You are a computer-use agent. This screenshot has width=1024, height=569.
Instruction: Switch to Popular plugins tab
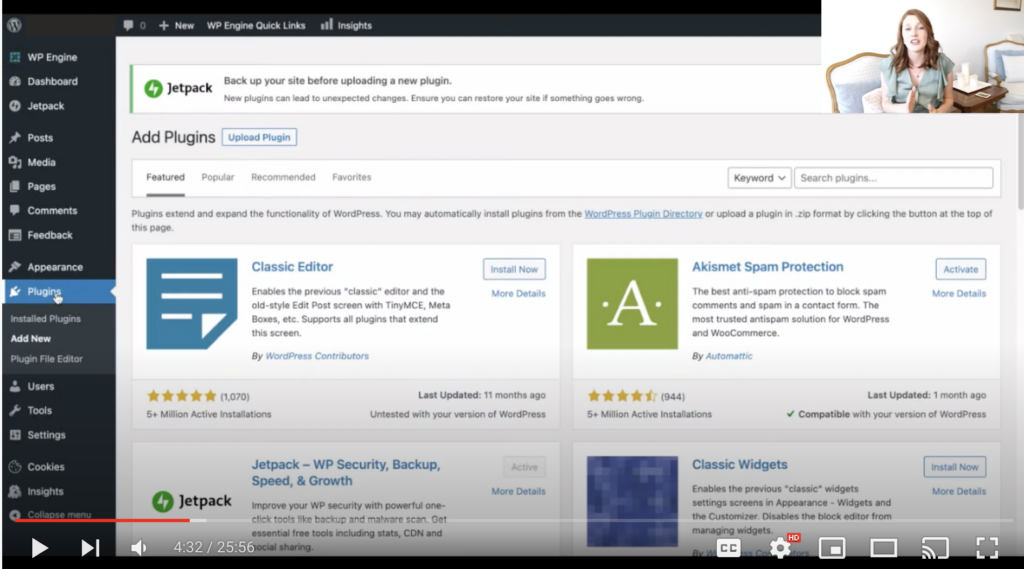[x=217, y=177]
